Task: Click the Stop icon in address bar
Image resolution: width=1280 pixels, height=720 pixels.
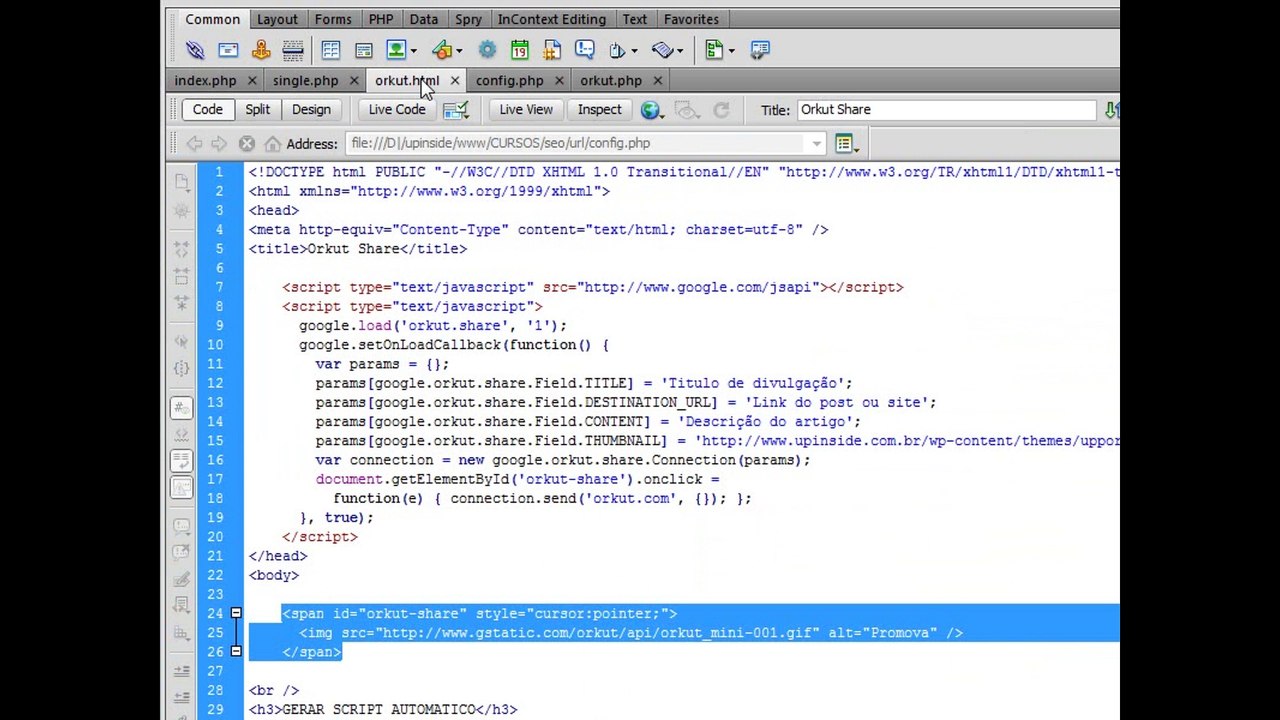Action: click(x=247, y=144)
